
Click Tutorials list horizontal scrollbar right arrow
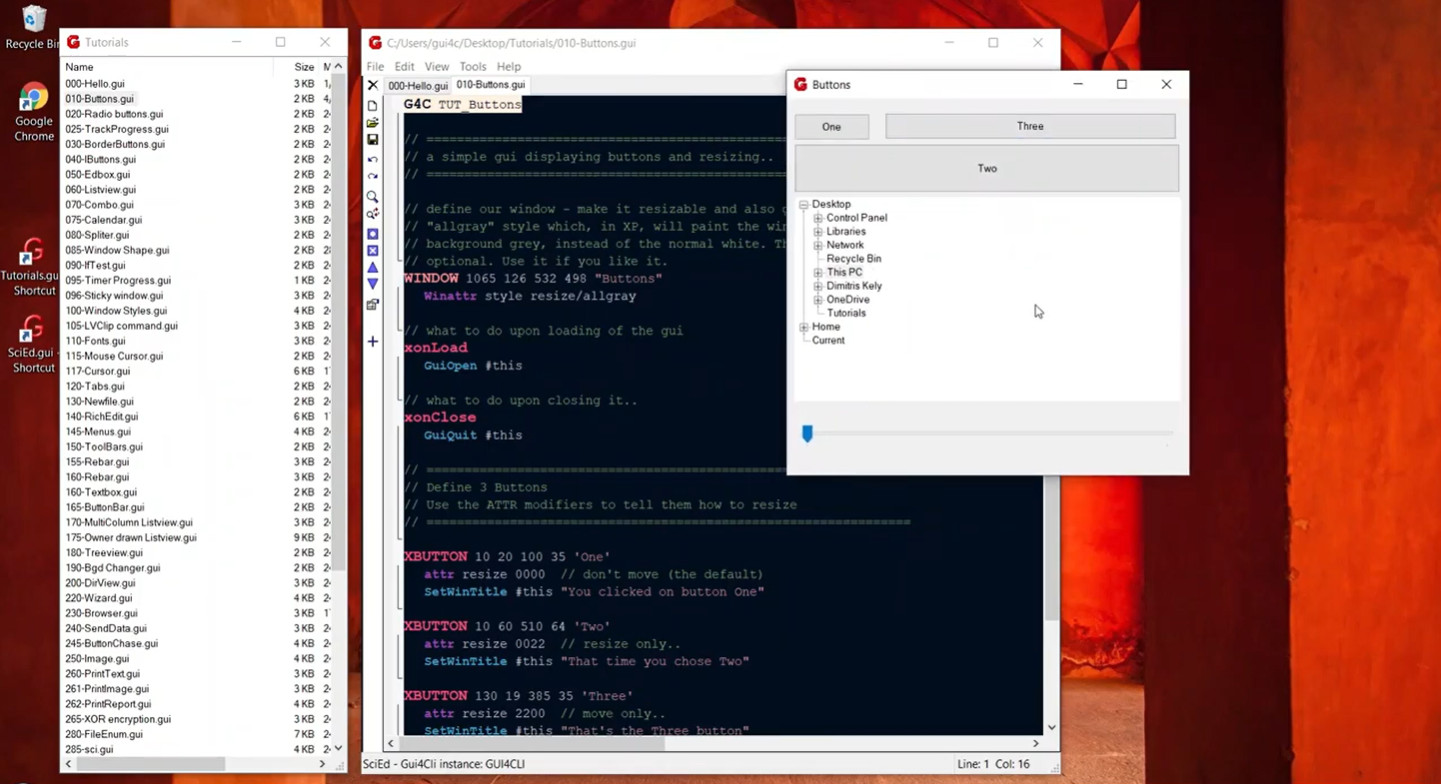tap(322, 764)
